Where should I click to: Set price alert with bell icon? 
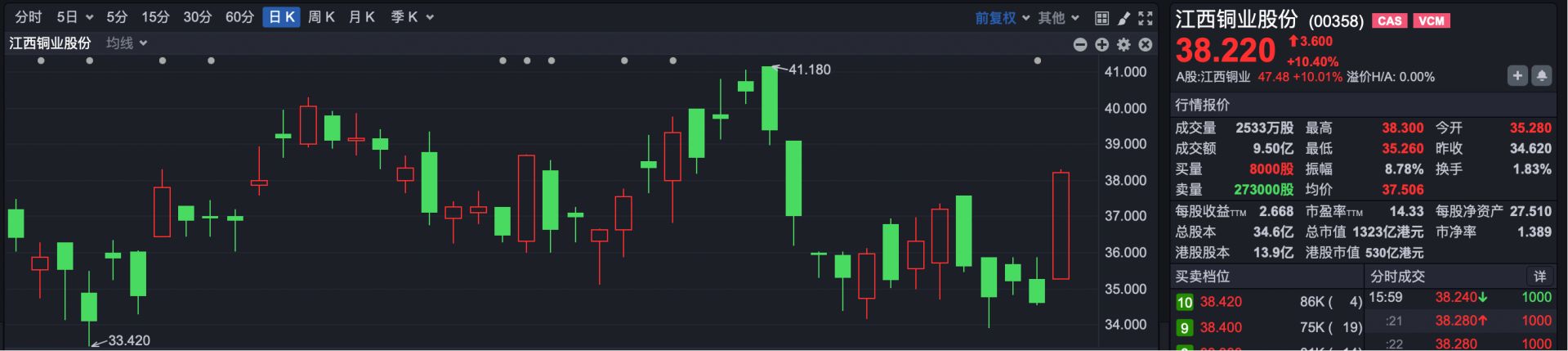point(1542,75)
